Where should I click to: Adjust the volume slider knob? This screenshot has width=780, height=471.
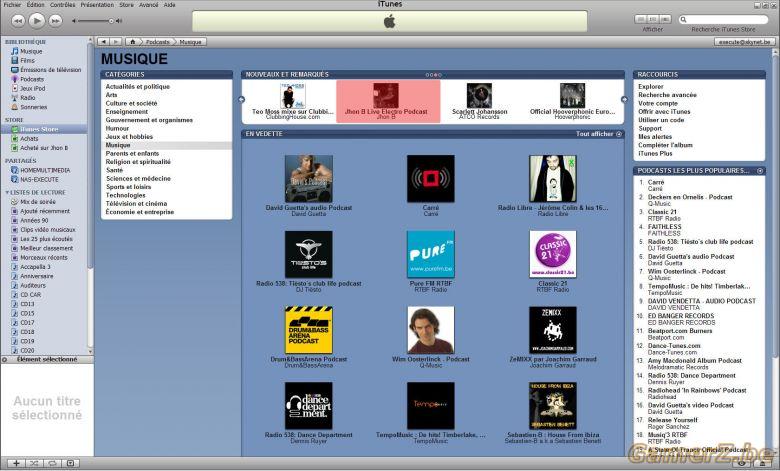111,21
